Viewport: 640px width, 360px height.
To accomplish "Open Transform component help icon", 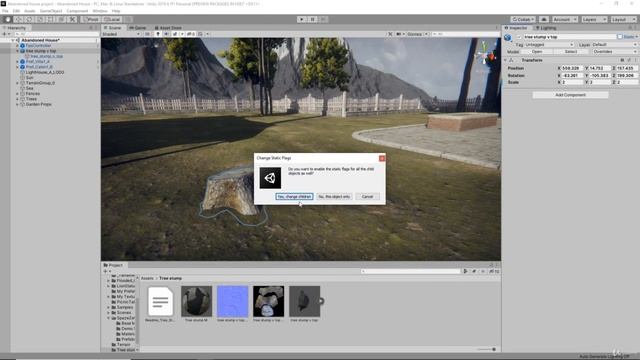I will coord(622,60).
